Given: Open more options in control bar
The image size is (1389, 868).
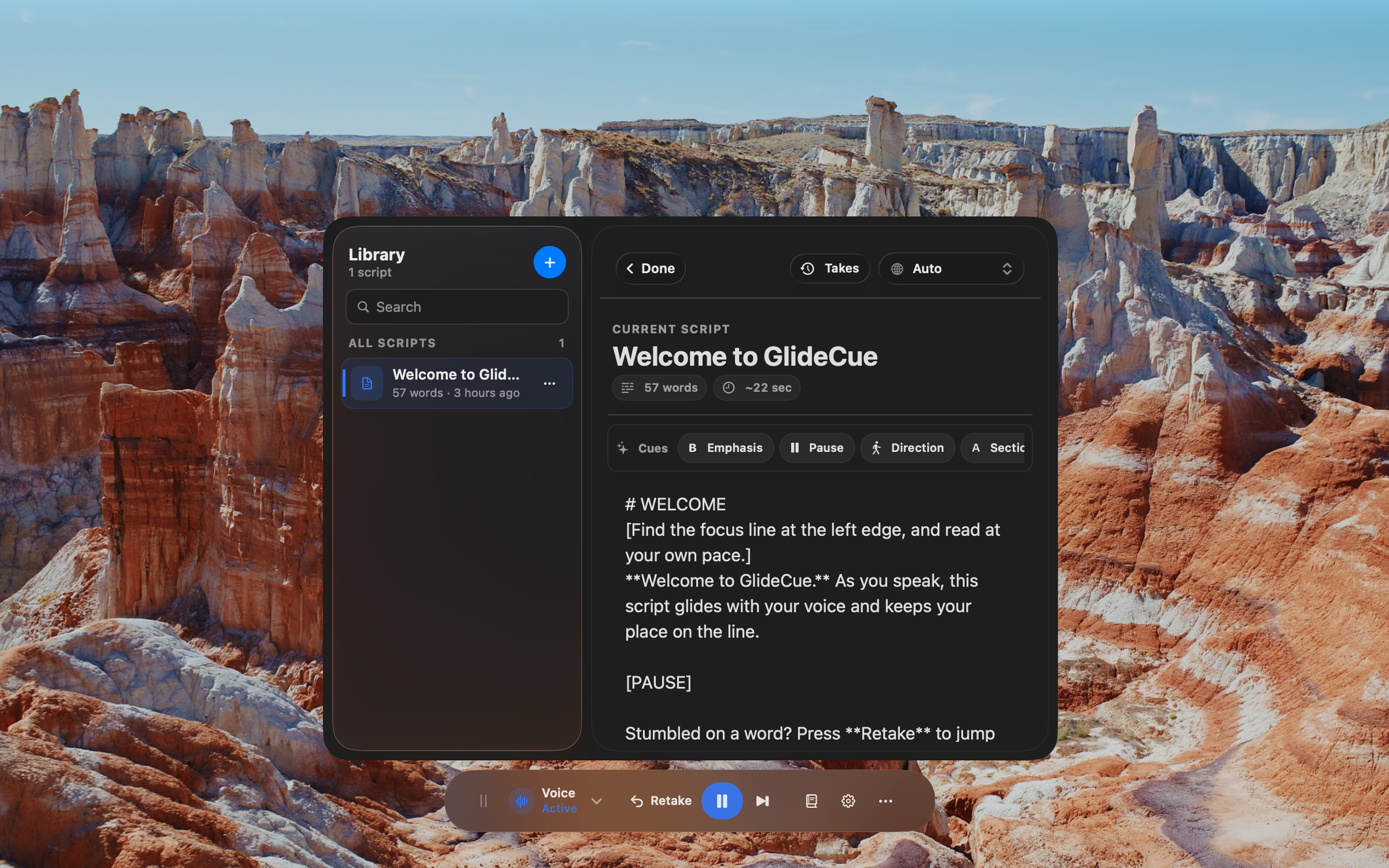Looking at the screenshot, I should click(885, 801).
